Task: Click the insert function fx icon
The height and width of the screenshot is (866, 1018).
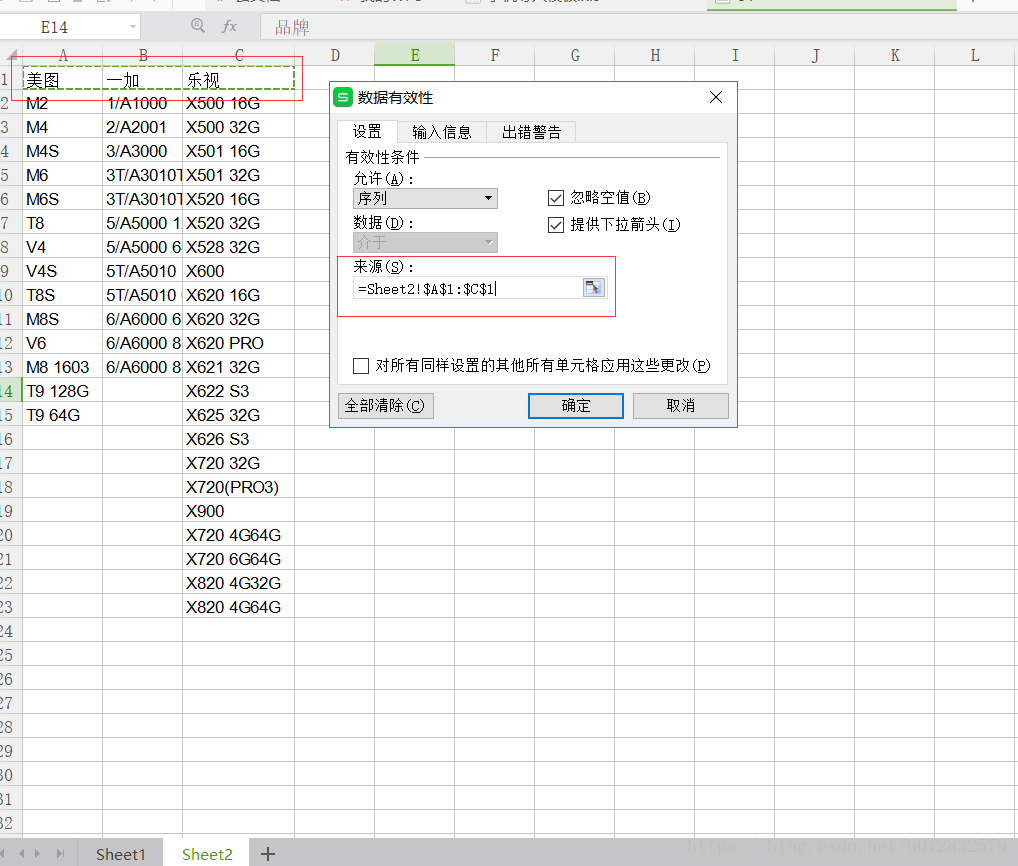Action: (x=229, y=27)
